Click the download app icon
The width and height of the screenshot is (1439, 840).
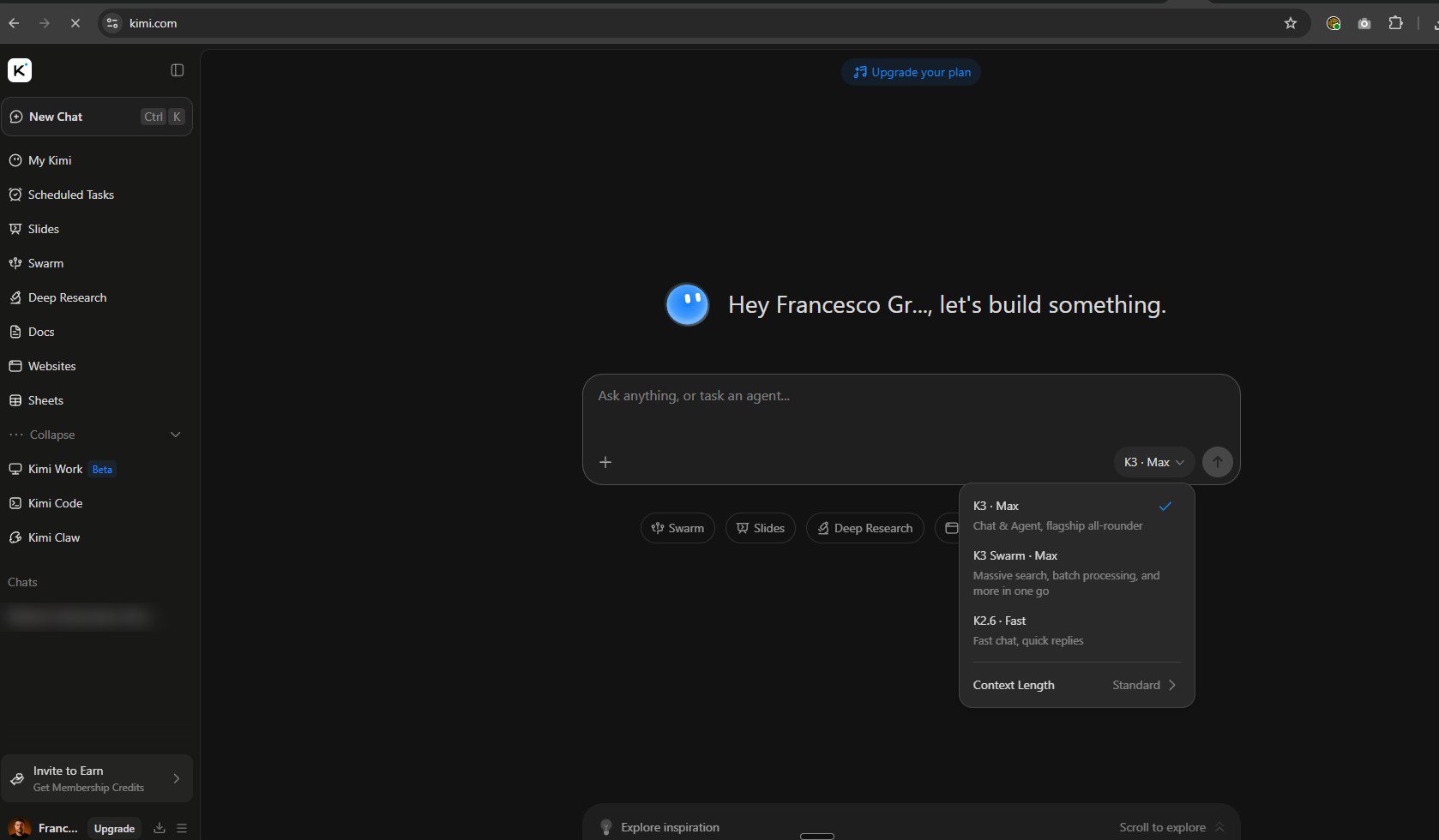[160, 828]
